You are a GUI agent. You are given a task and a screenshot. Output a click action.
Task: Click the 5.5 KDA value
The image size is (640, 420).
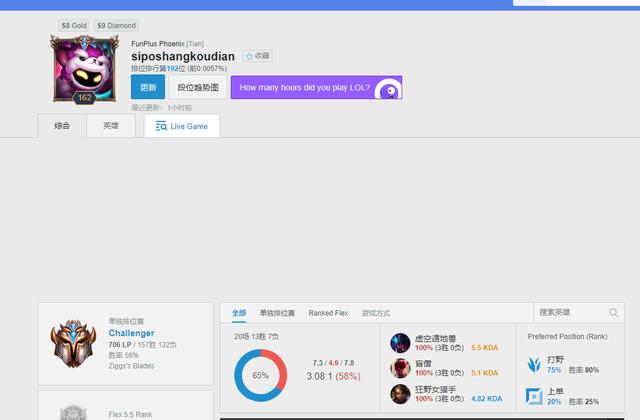point(484,348)
